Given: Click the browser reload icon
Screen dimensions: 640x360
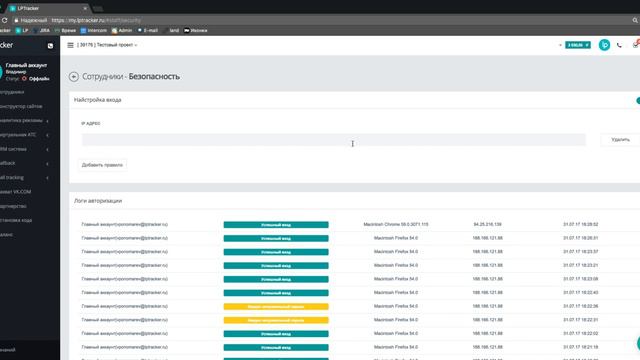Looking at the screenshot, I should (x=4, y=20).
